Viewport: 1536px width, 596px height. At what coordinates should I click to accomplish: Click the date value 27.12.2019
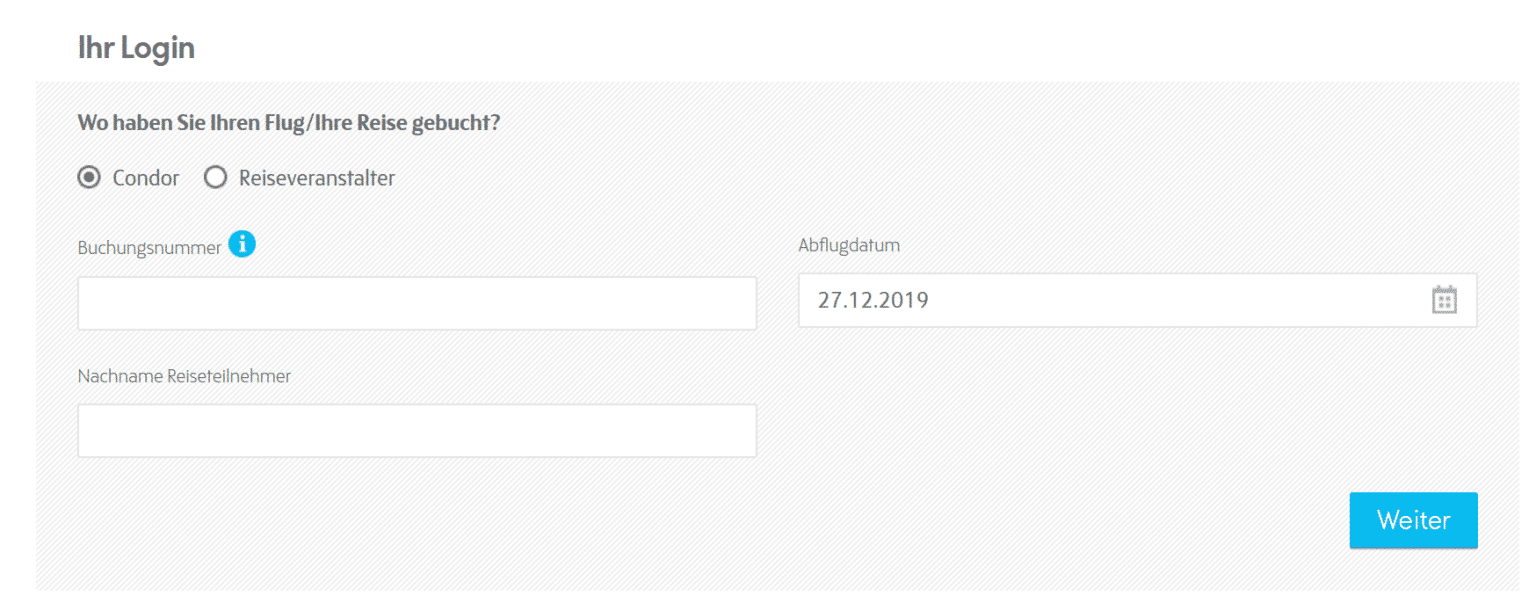tap(873, 300)
